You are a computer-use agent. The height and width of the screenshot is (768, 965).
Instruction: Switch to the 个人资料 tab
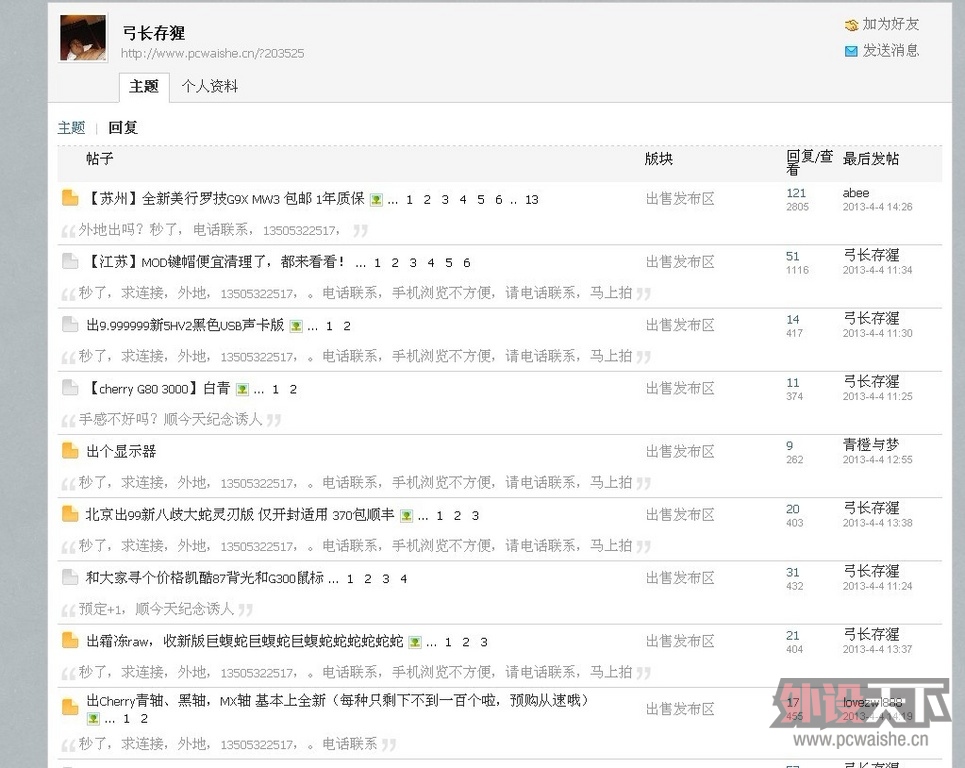tap(210, 86)
